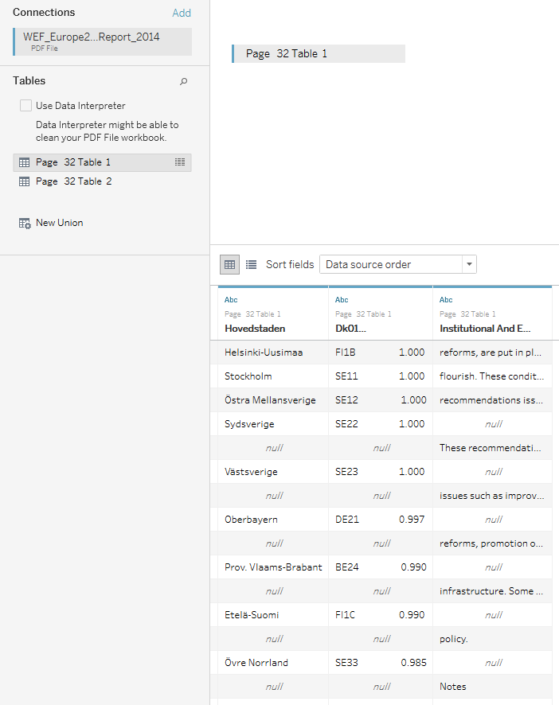Select the WEF_Europe2...Report_2014 PDF connection
Viewport: 559px width, 705px height.
pos(103,41)
